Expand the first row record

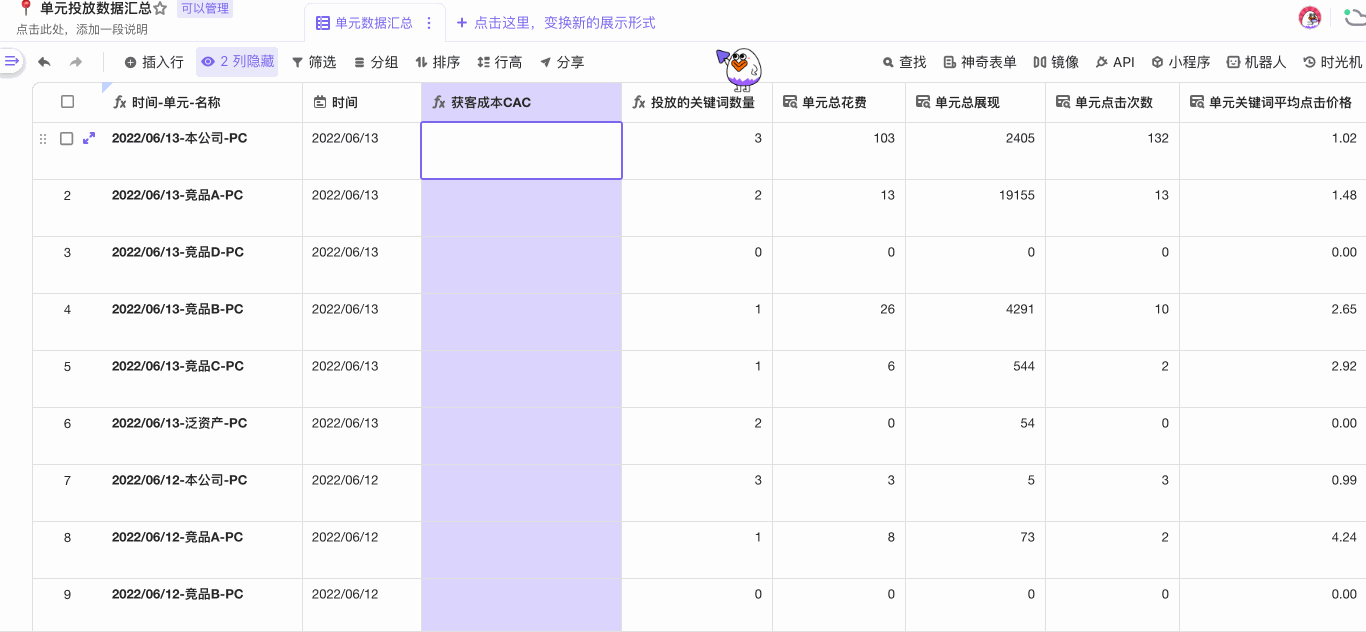click(89, 139)
